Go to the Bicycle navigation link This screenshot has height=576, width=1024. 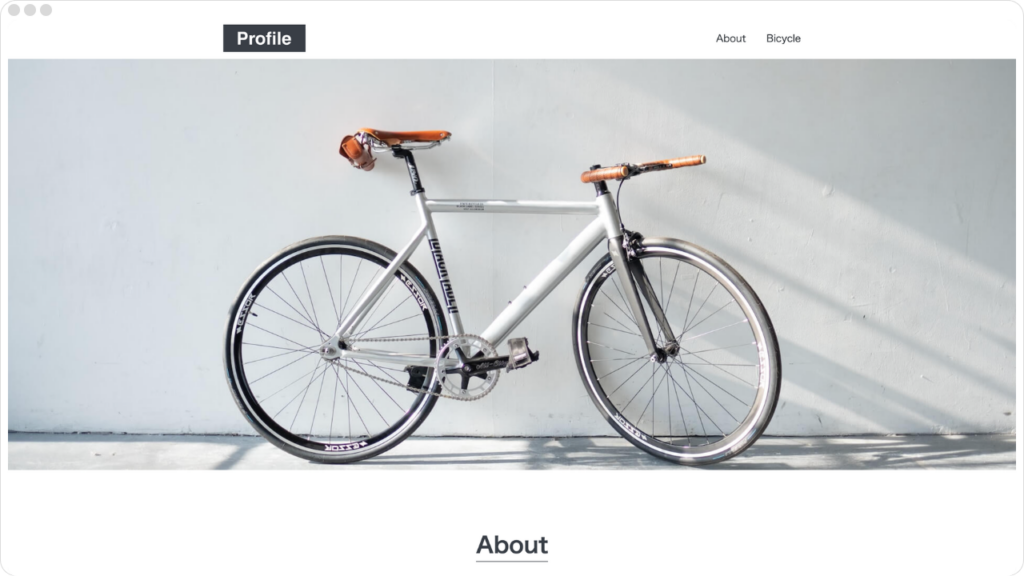783,39
